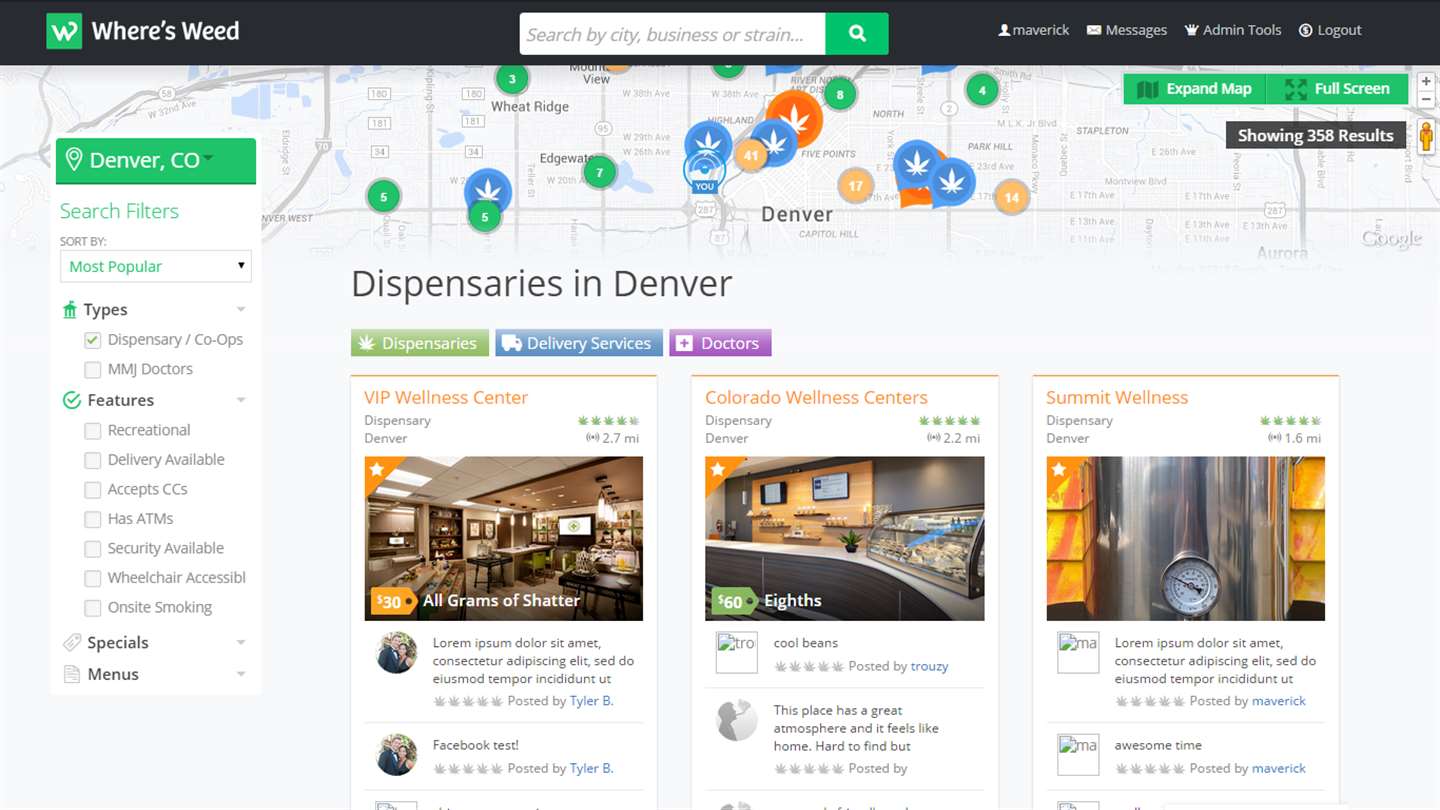Enable Delivery Available filter
The height and width of the screenshot is (810, 1440).
[93, 460]
